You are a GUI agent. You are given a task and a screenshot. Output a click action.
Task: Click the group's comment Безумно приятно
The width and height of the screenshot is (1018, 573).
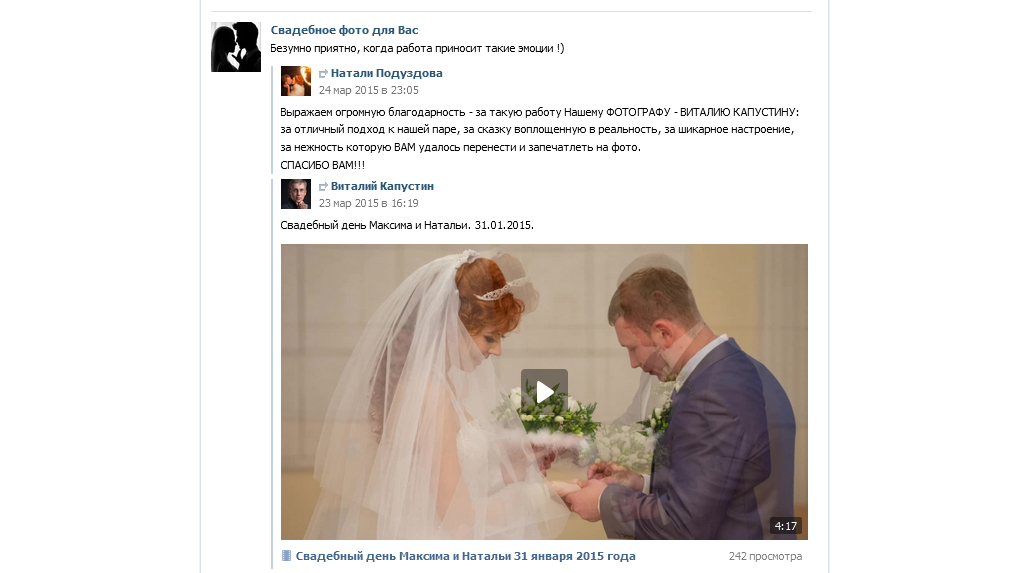(x=417, y=48)
